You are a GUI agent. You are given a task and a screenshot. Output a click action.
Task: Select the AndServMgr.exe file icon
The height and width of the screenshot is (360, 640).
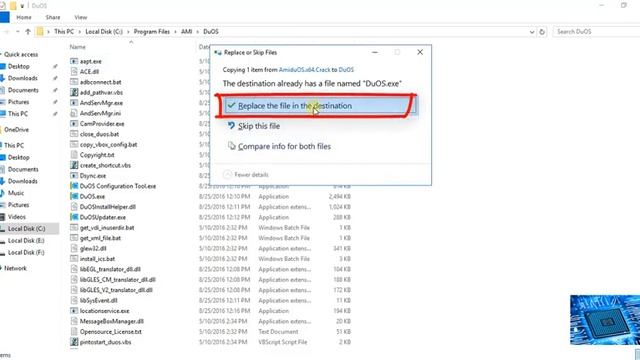(x=74, y=103)
